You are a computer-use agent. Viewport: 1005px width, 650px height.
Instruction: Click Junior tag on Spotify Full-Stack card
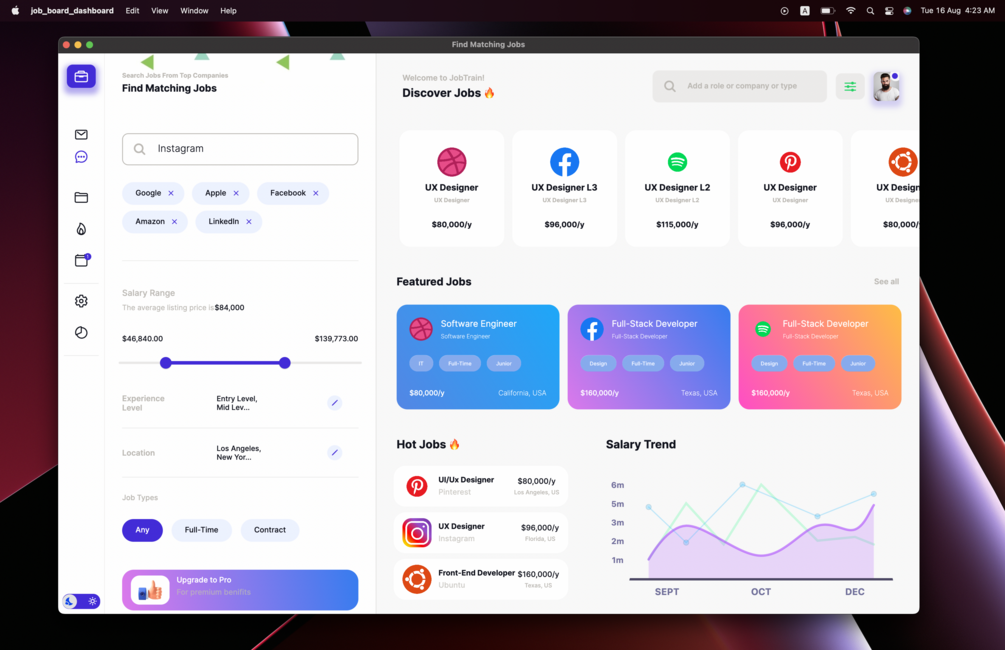pos(858,363)
